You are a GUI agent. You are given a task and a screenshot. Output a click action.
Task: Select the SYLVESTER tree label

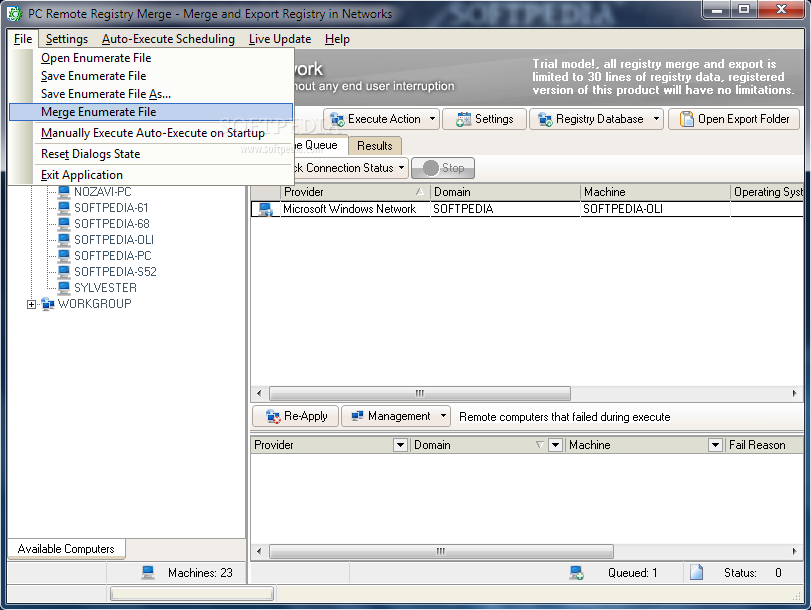pos(105,288)
